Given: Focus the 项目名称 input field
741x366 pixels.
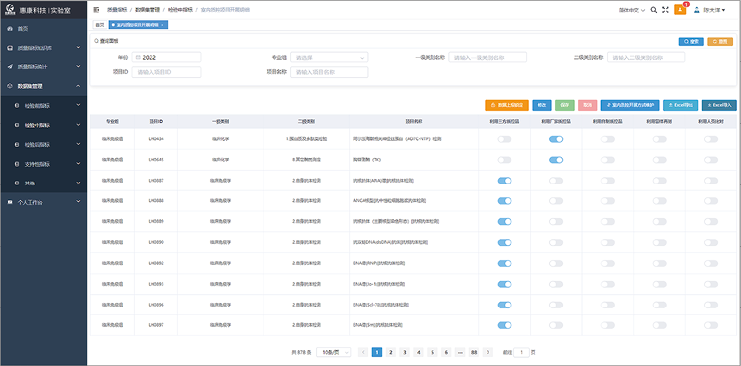Looking at the screenshot, I should pos(329,72).
